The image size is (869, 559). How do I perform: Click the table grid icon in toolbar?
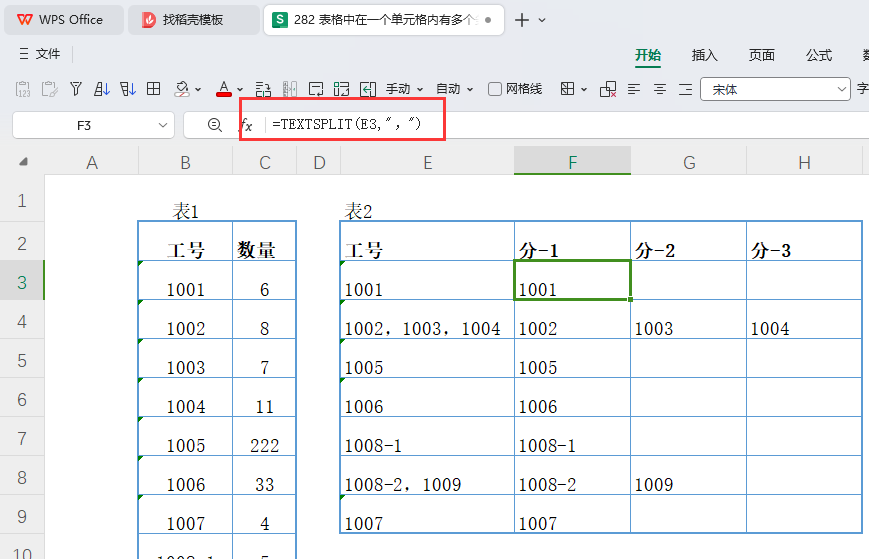154,89
